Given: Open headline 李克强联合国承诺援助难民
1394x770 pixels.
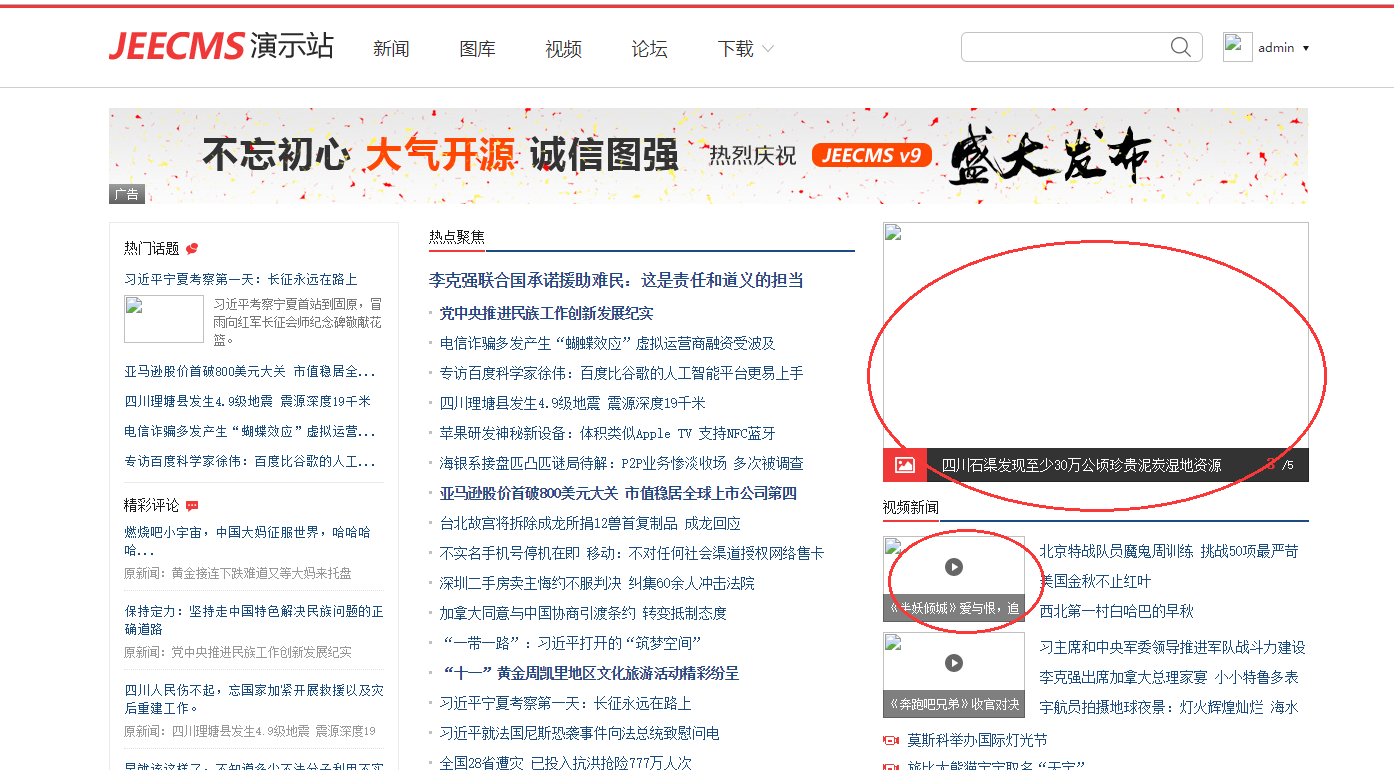Looking at the screenshot, I should coord(616,281).
